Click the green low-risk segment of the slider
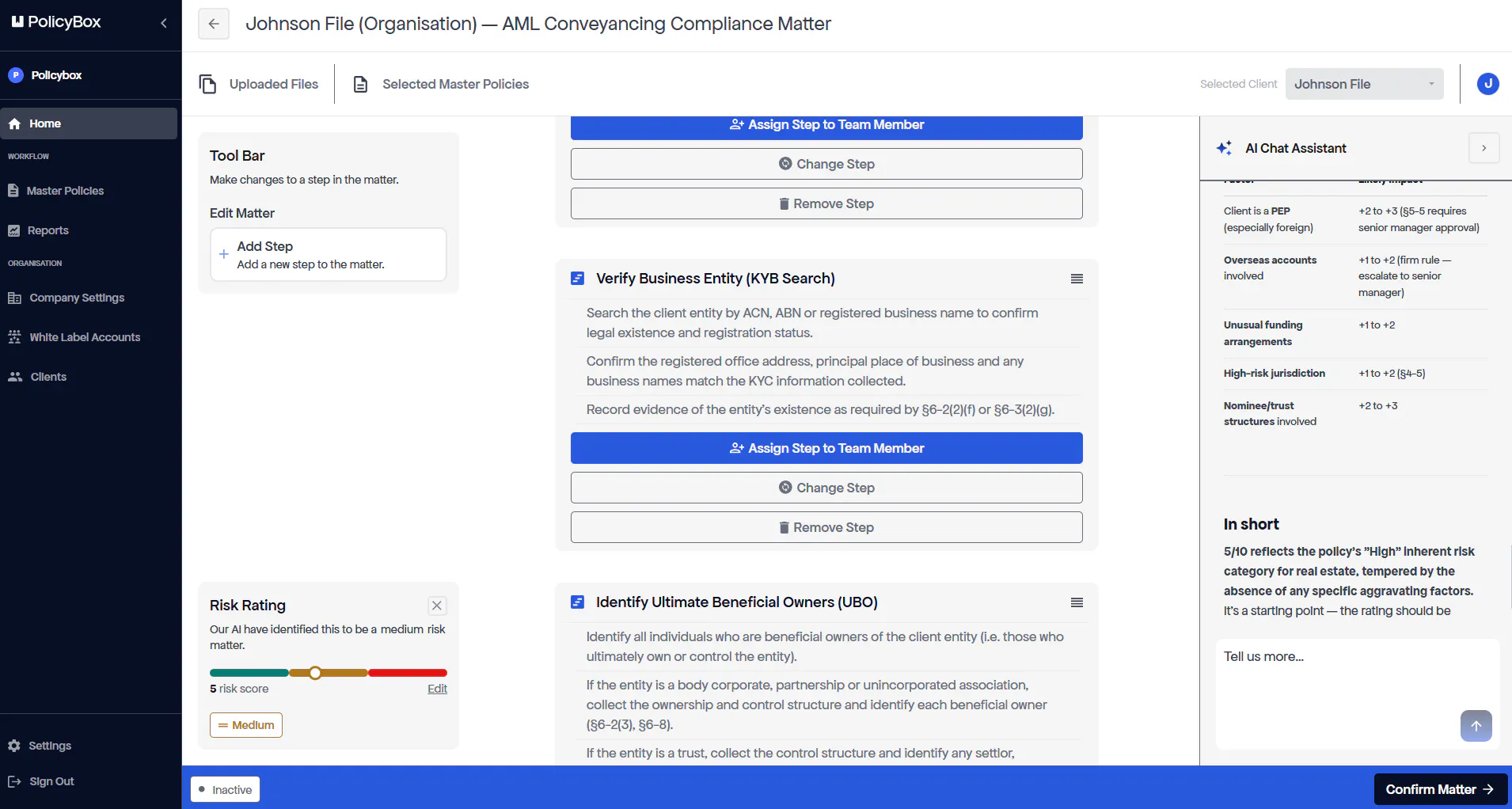1512x809 pixels. click(x=249, y=673)
